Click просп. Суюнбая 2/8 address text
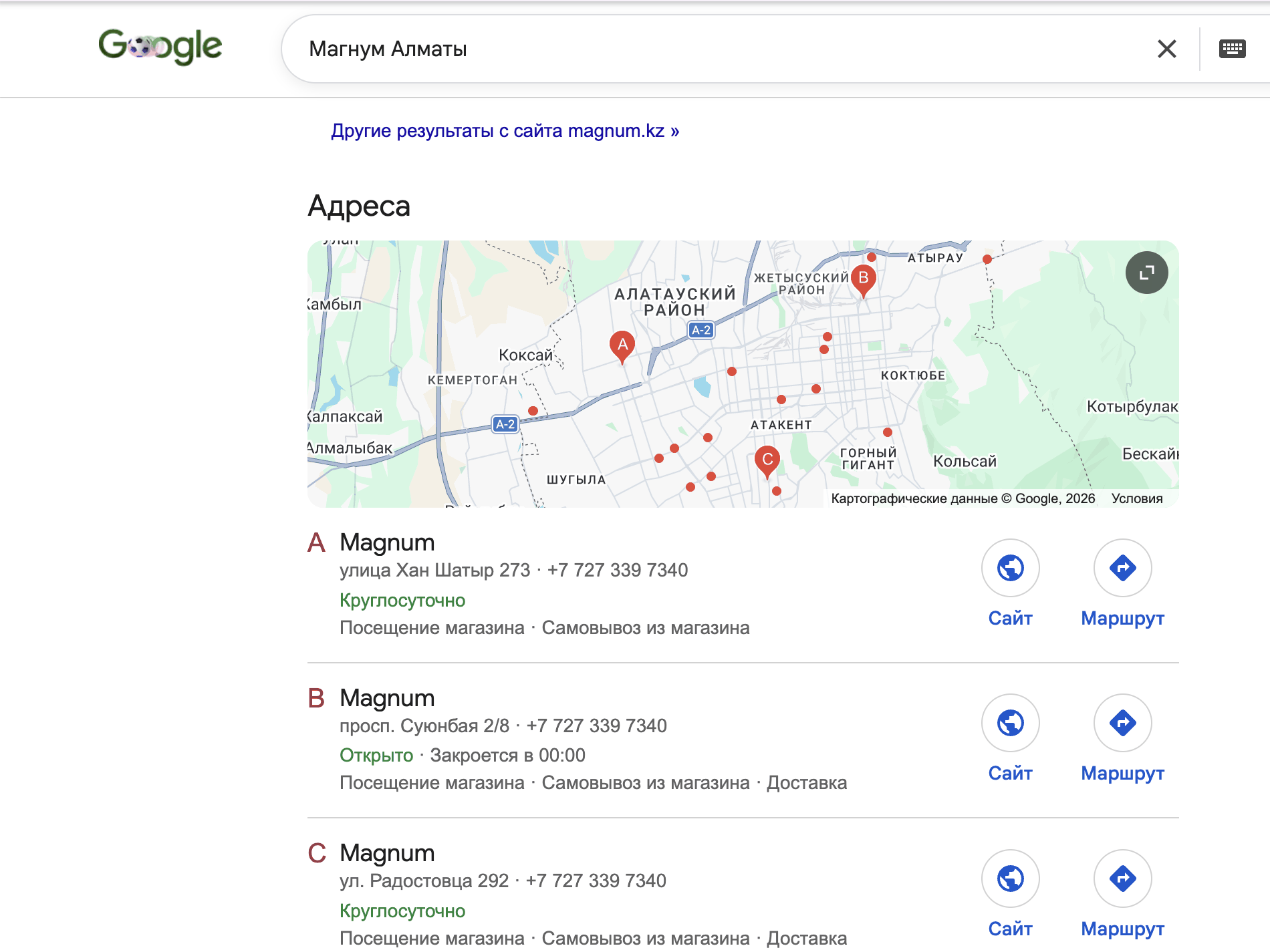This screenshot has width=1270, height=952. [424, 726]
